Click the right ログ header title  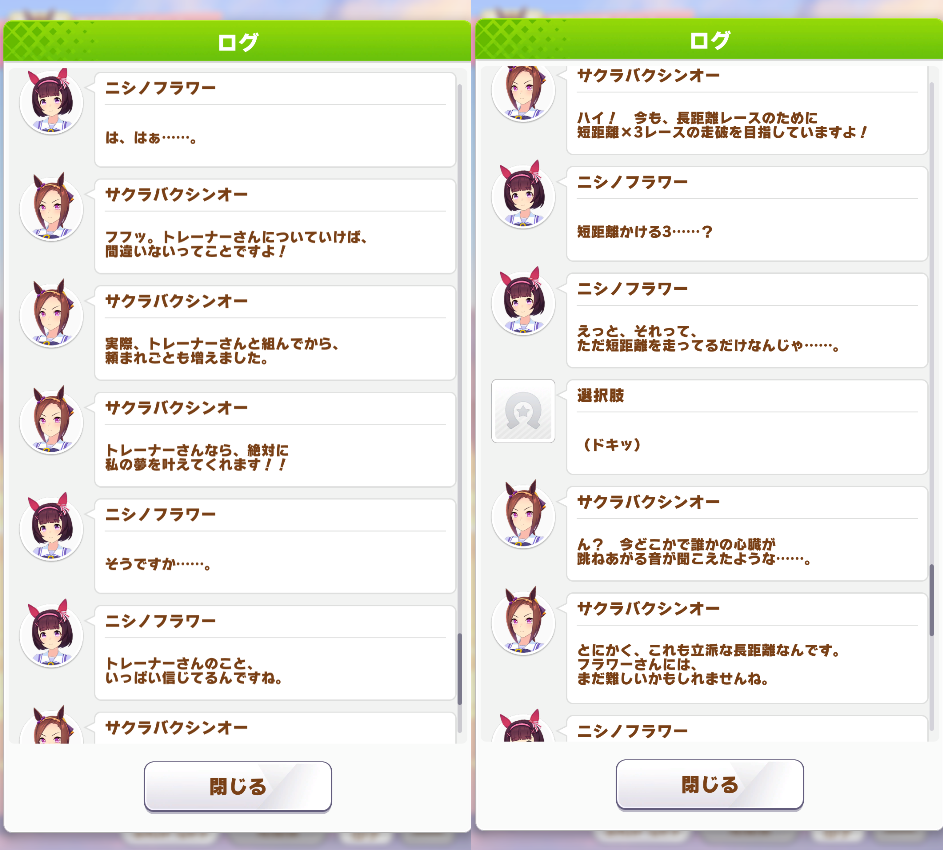[710, 40]
